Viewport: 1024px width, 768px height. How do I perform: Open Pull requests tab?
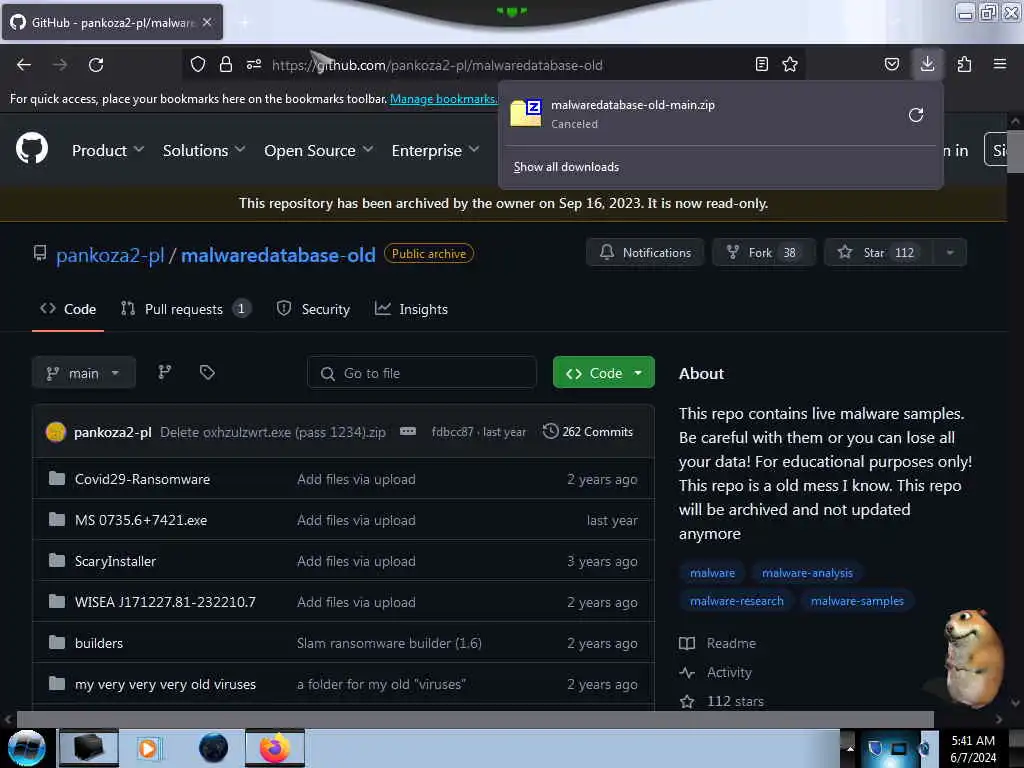click(x=185, y=309)
